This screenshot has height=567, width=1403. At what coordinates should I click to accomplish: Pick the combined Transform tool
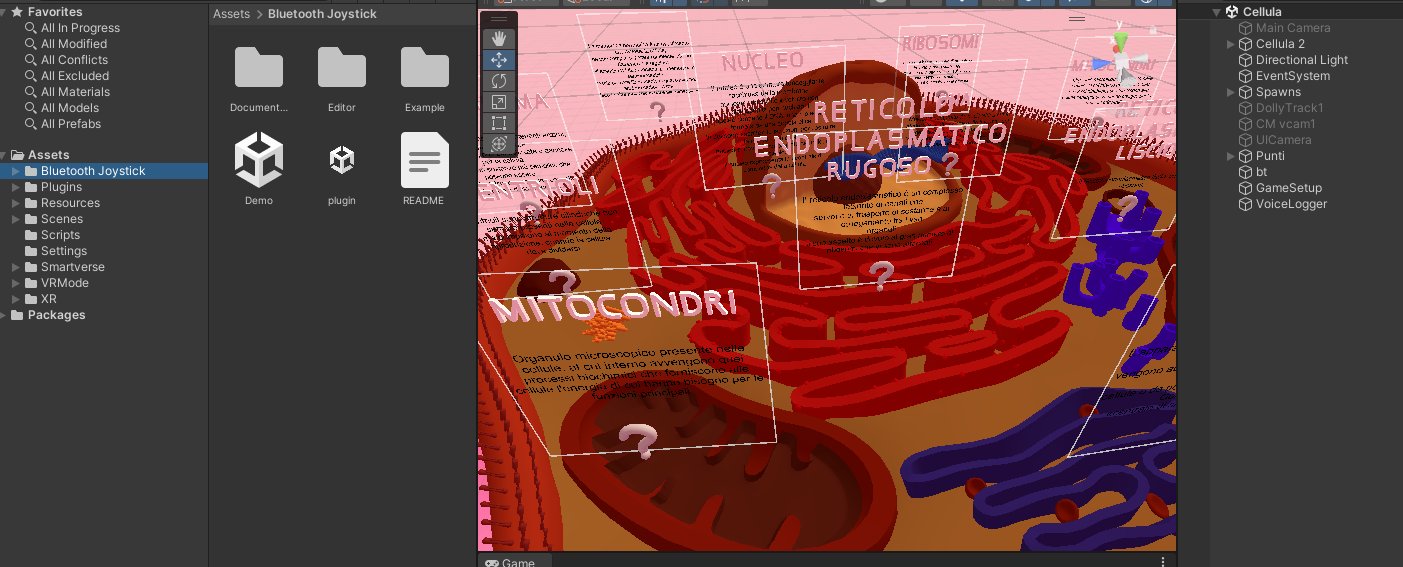(499, 144)
